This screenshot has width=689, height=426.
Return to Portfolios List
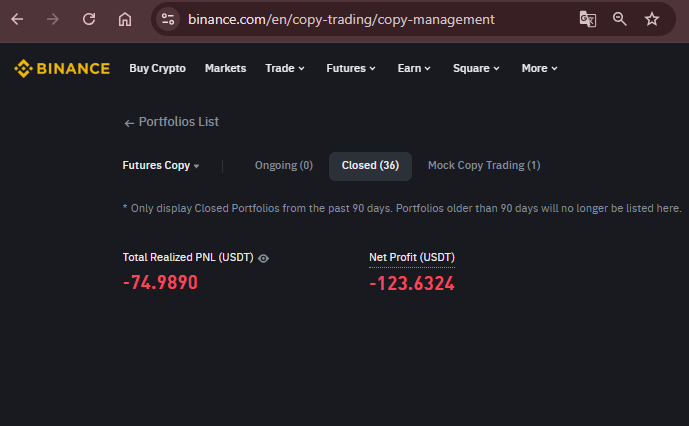[171, 122]
